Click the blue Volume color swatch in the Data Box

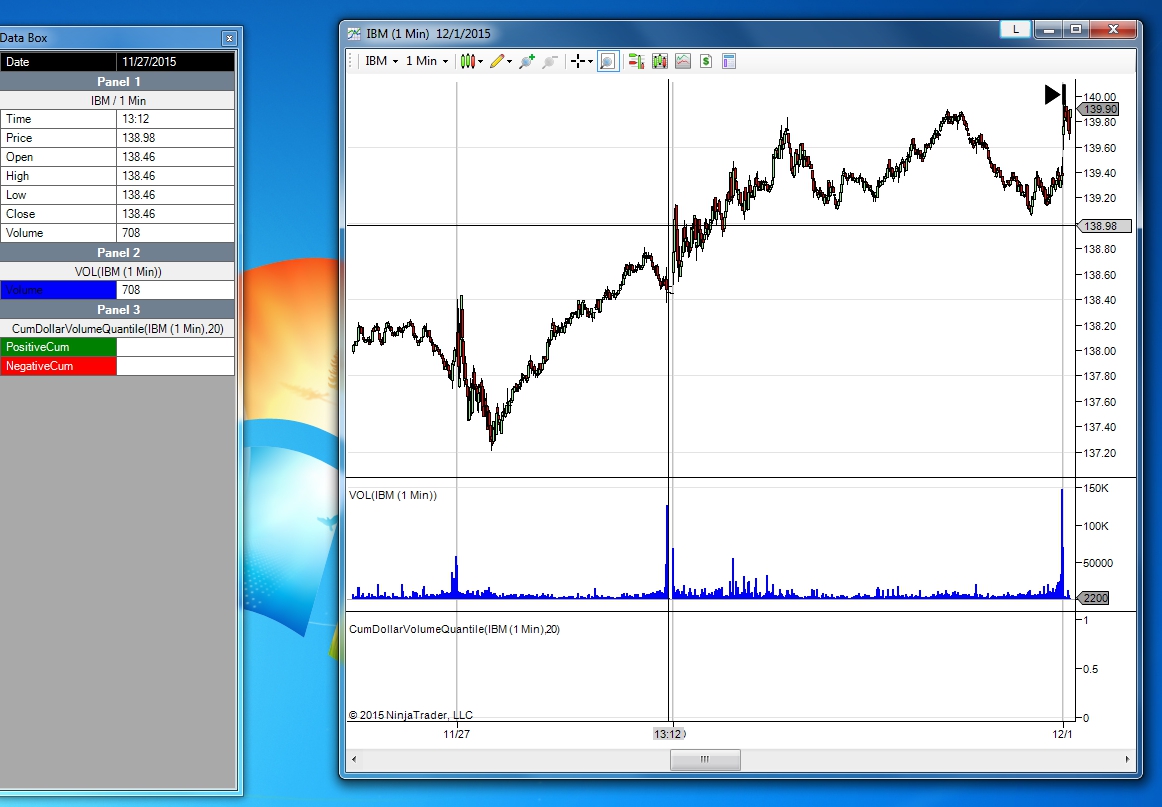coord(59,290)
